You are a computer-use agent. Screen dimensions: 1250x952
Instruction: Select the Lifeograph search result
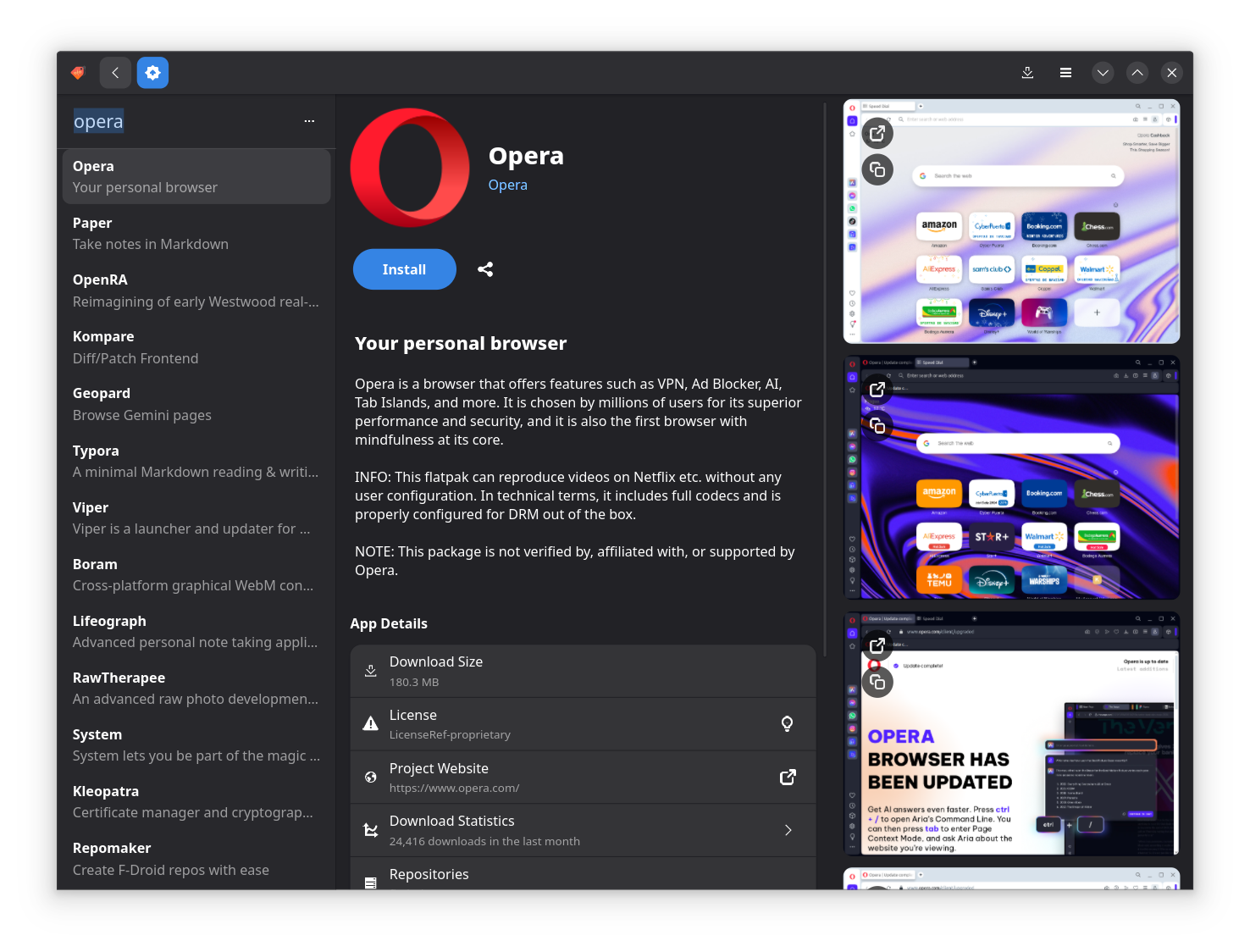[x=196, y=631]
